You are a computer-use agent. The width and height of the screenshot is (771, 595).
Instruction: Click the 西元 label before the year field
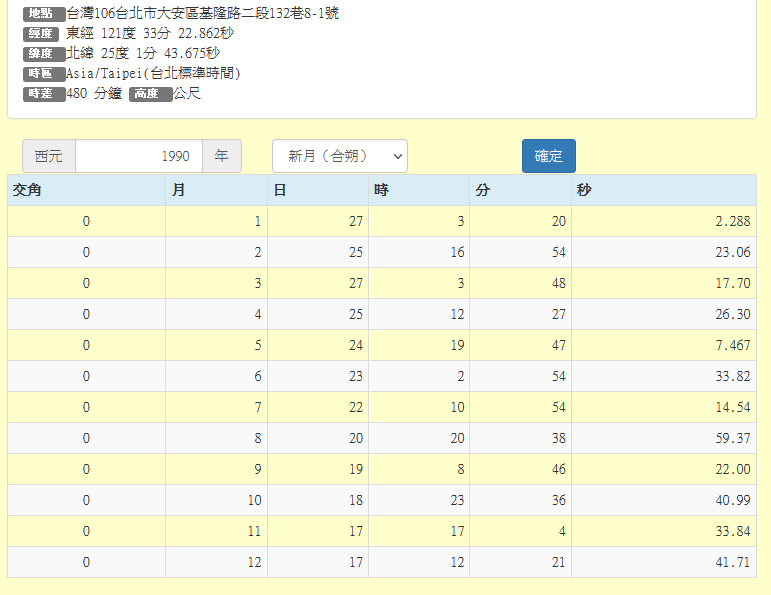click(48, 156)
